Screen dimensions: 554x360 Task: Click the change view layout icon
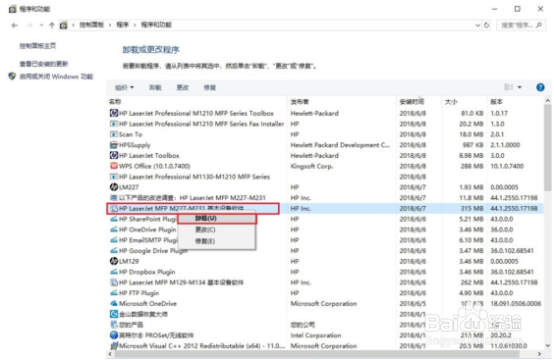(x=508, y=87)
